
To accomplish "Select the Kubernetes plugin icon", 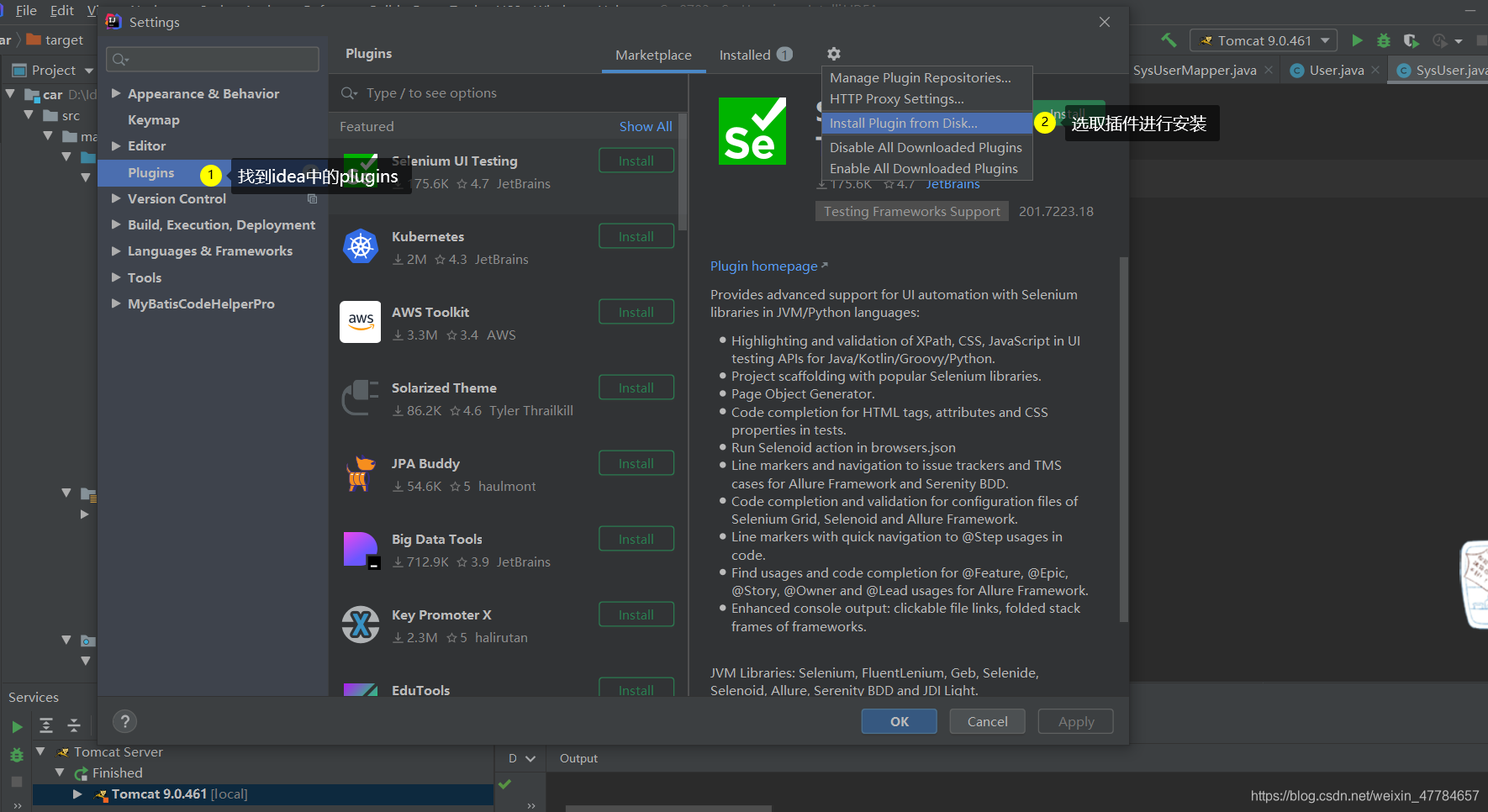I will click(x=361, y=246).
